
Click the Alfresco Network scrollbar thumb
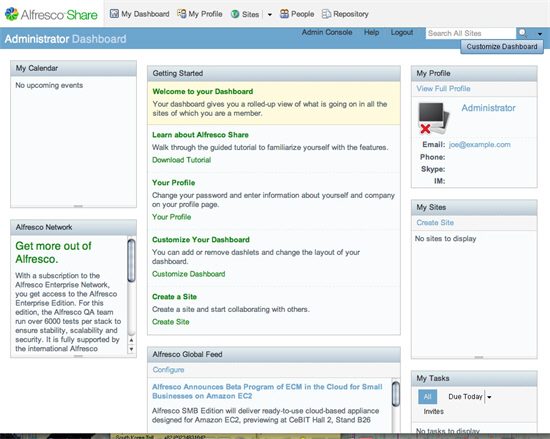131,260
